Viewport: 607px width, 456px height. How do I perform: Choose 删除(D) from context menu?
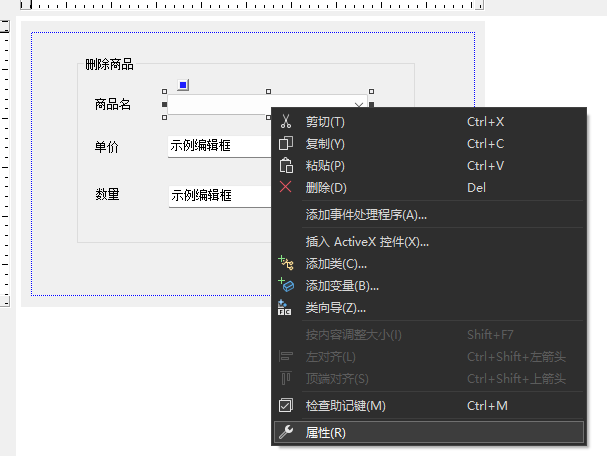click(x=429, y=188)
